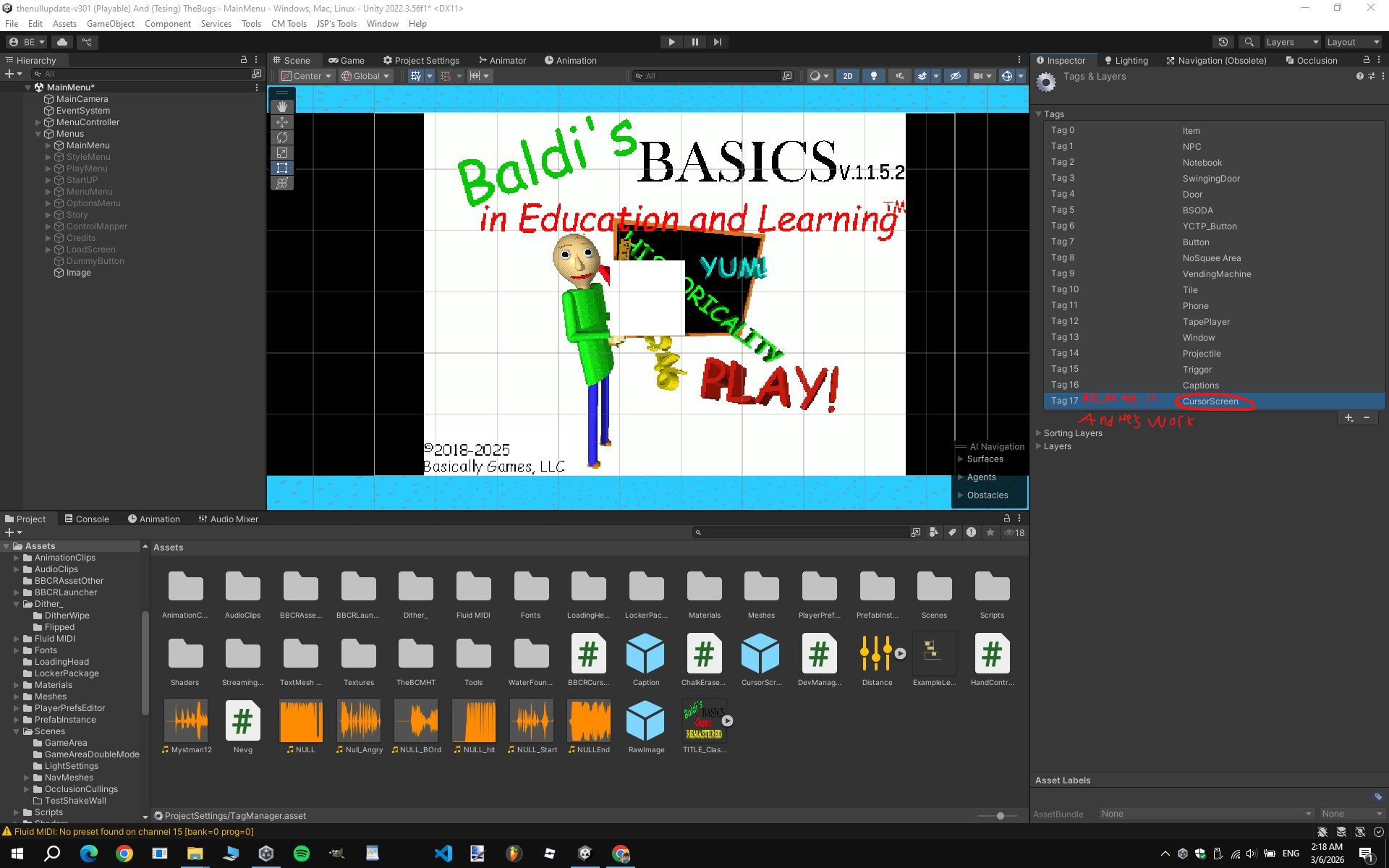Remove selected tag with minus button
Viewport: 1389px width, 868px height.
[x=1367, y=417]
